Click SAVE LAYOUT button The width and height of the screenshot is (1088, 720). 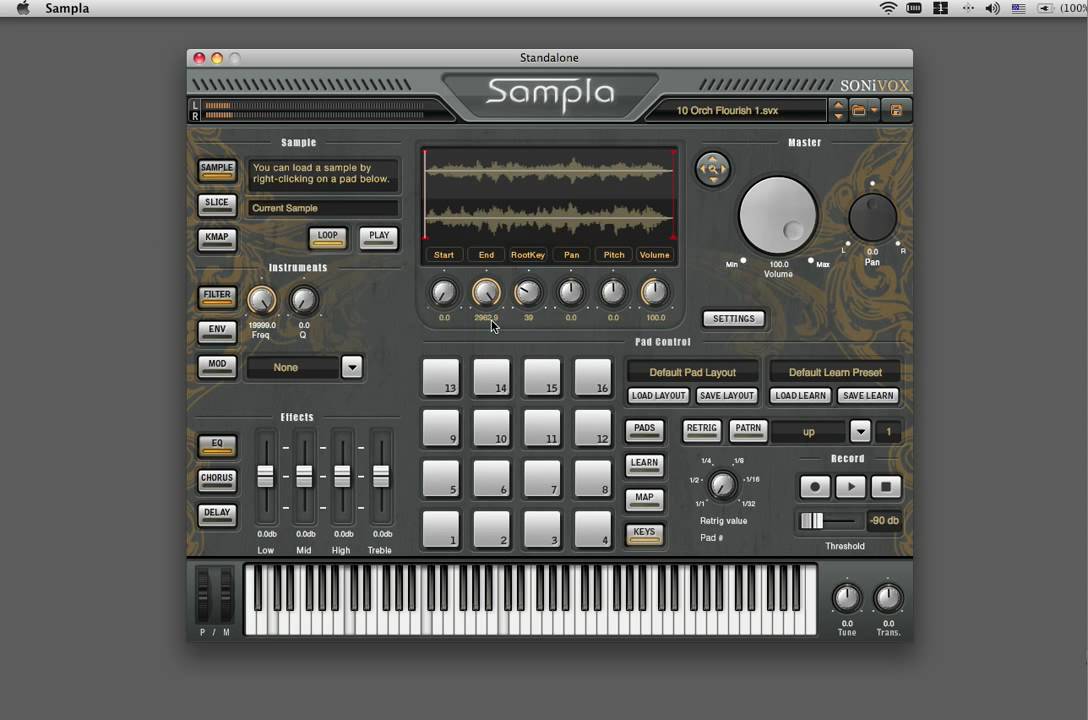(x=726, y=395)
